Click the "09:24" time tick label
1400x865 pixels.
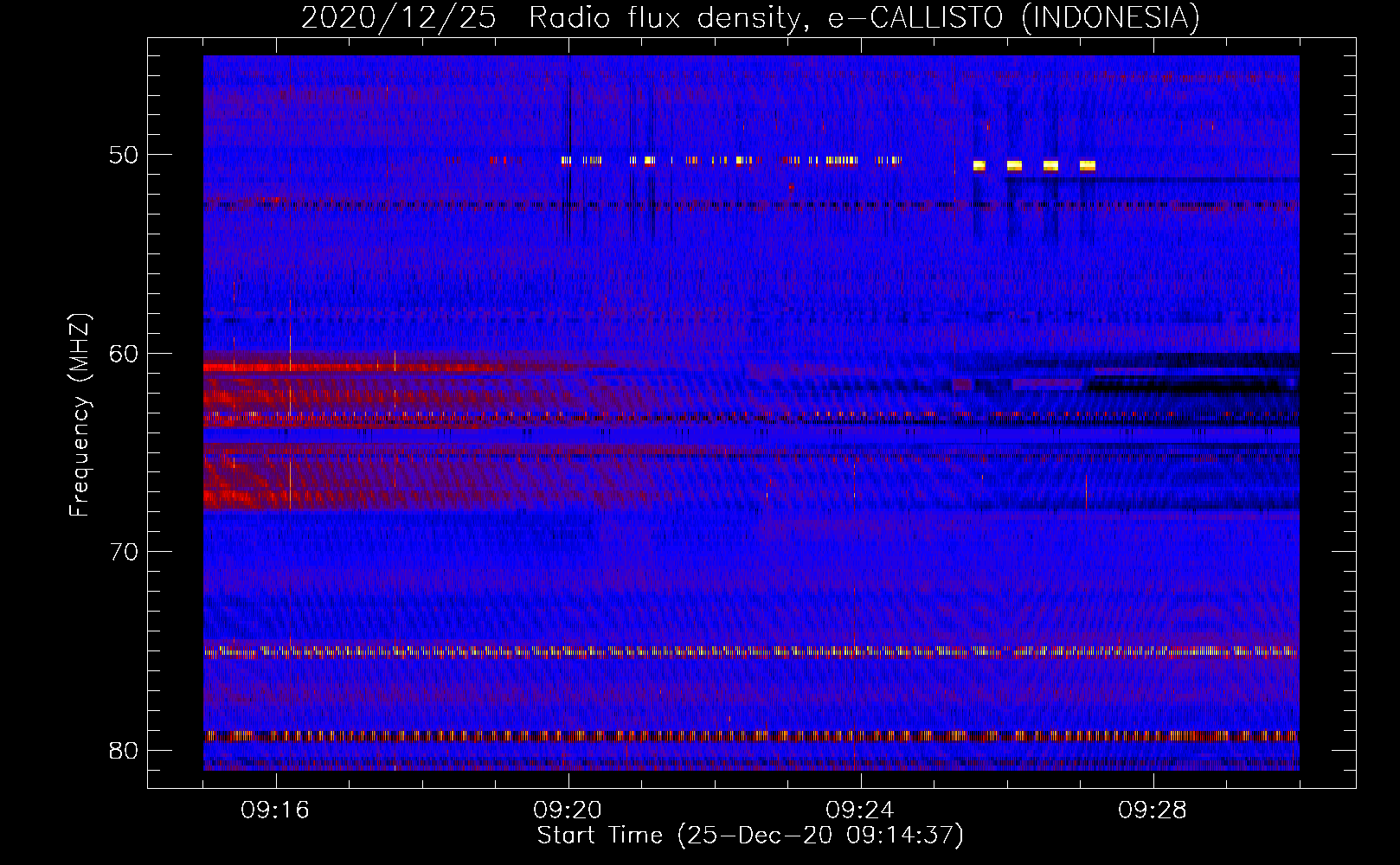(x=860, y=811)
